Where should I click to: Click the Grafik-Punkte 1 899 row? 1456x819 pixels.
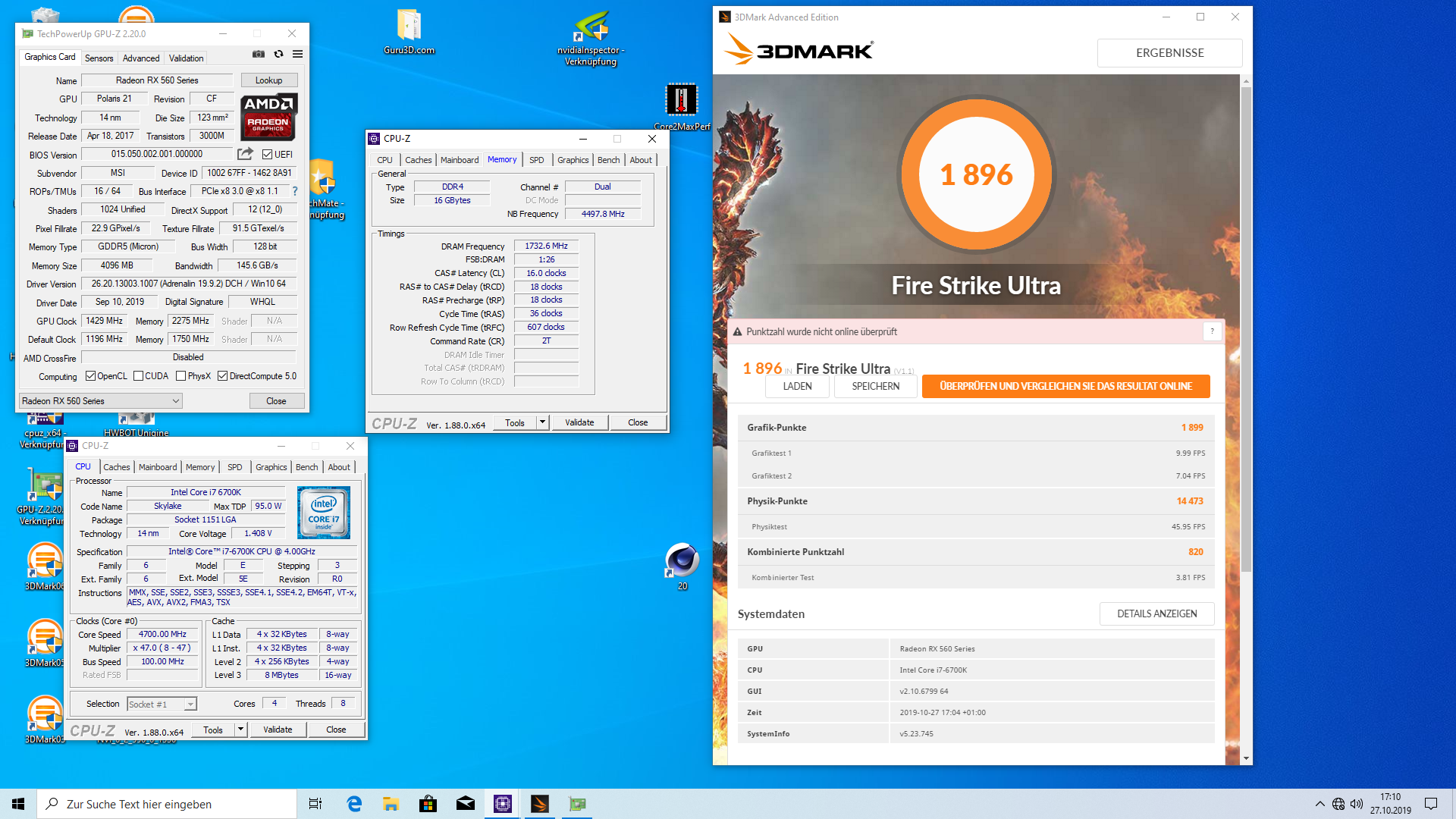point(976,428)
